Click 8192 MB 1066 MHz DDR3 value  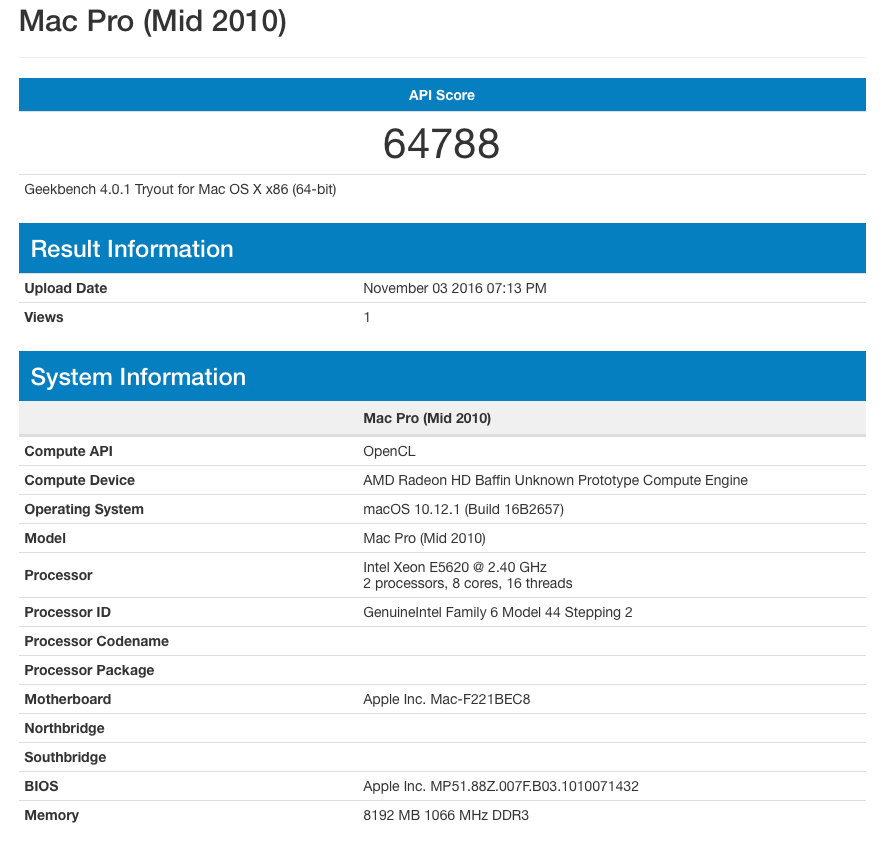coord(446,816)
